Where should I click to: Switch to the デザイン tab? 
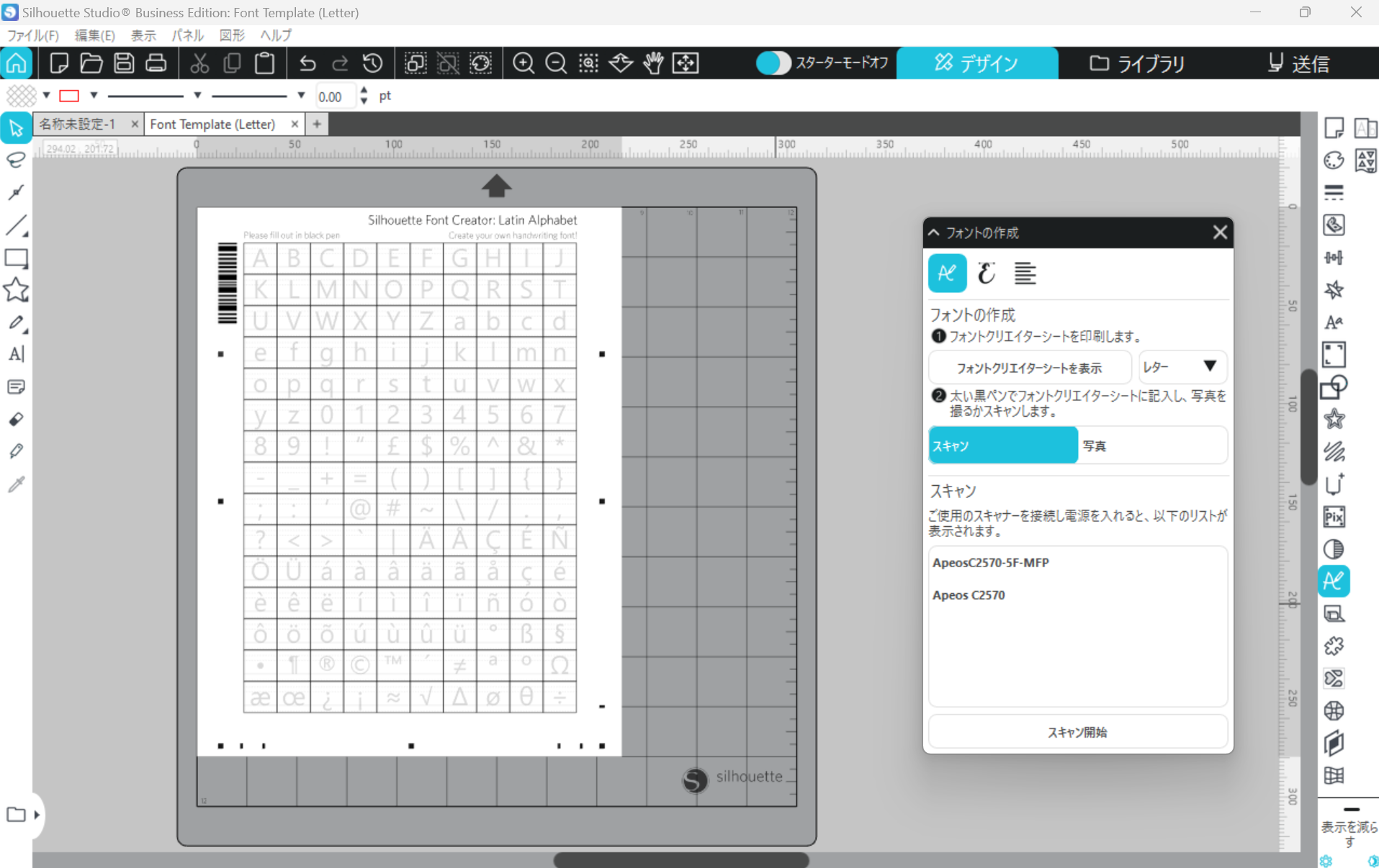click(977, 63)
